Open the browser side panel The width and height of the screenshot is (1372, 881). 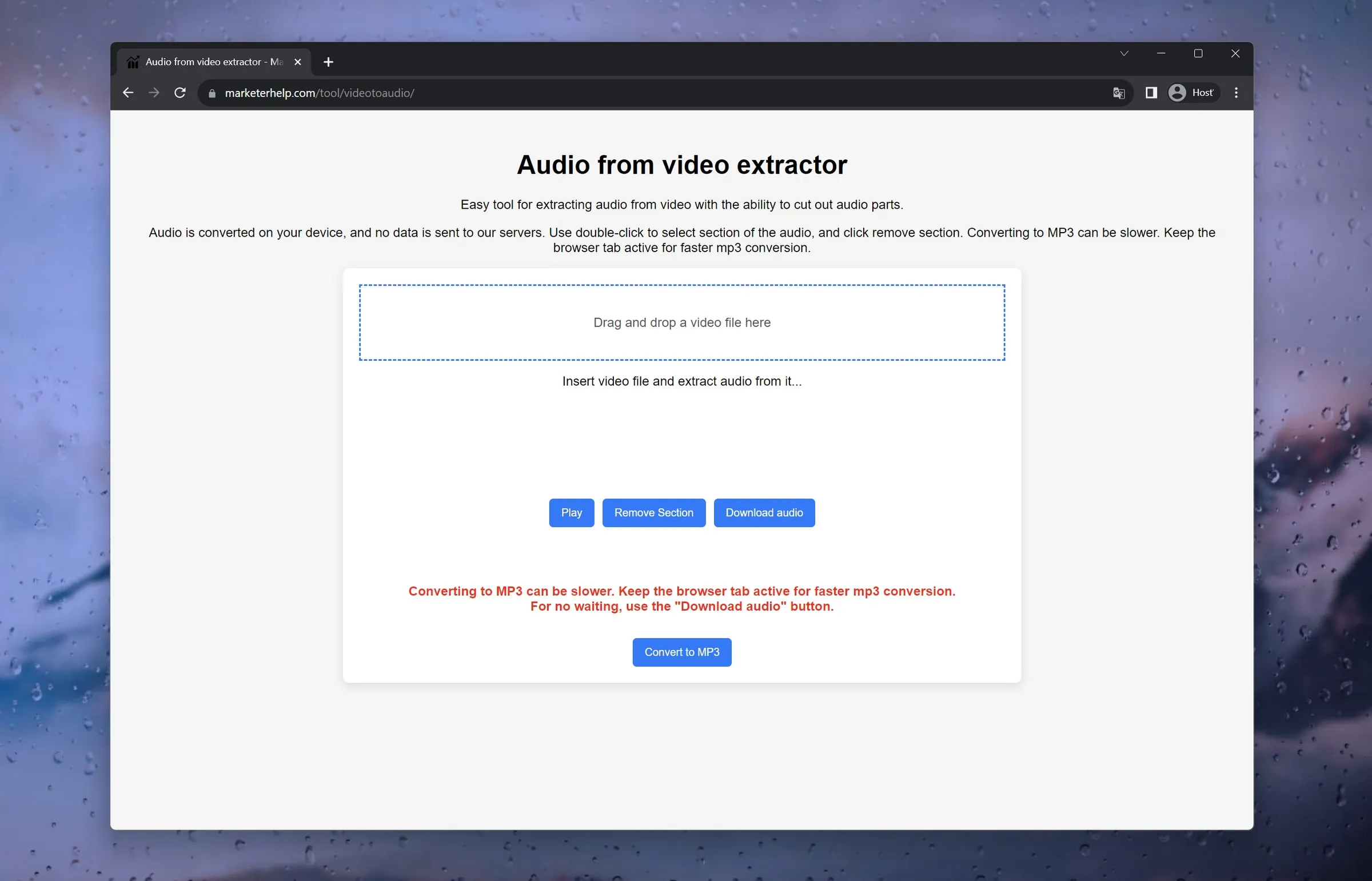click(x=1151, y=92)
